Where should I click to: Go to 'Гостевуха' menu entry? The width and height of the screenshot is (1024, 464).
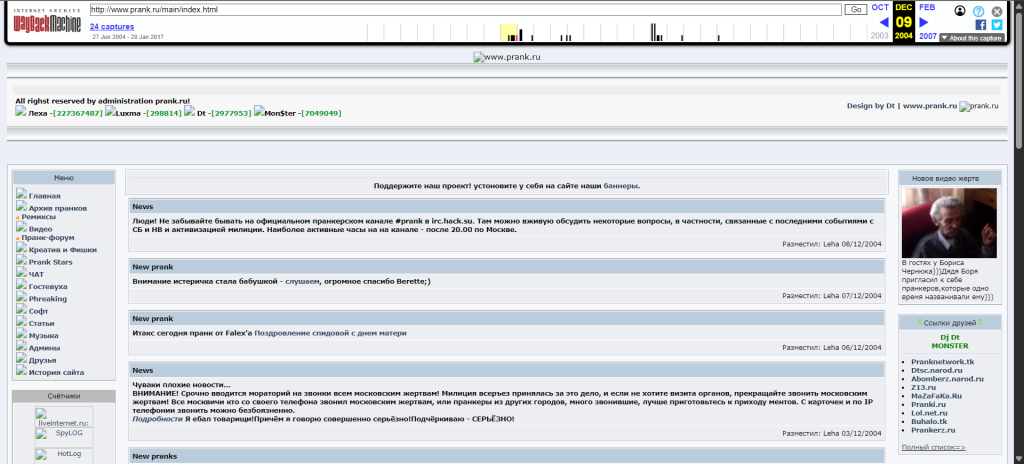pyautogui.click(x=48, y=286)
